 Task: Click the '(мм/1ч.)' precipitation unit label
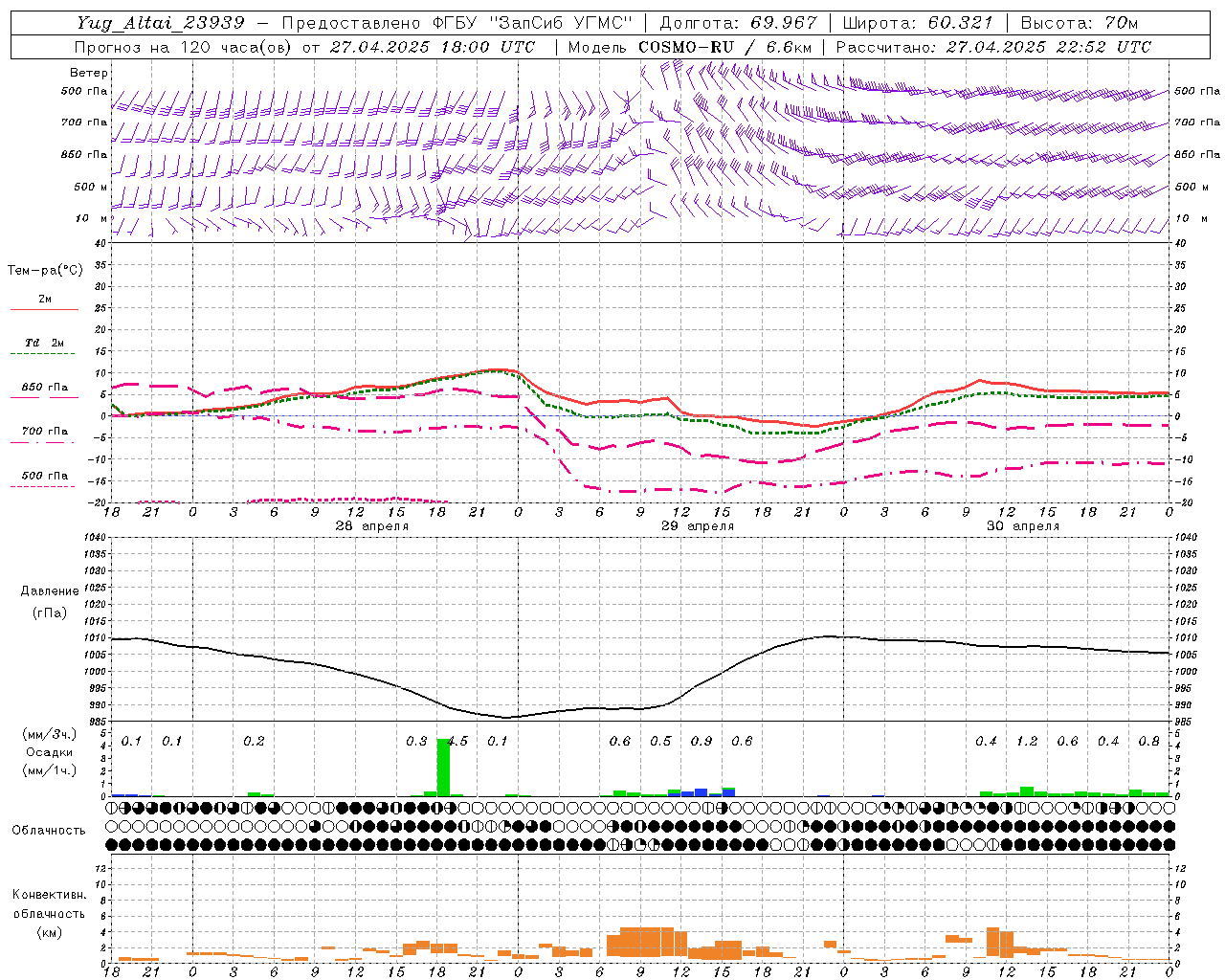point(49,770)
